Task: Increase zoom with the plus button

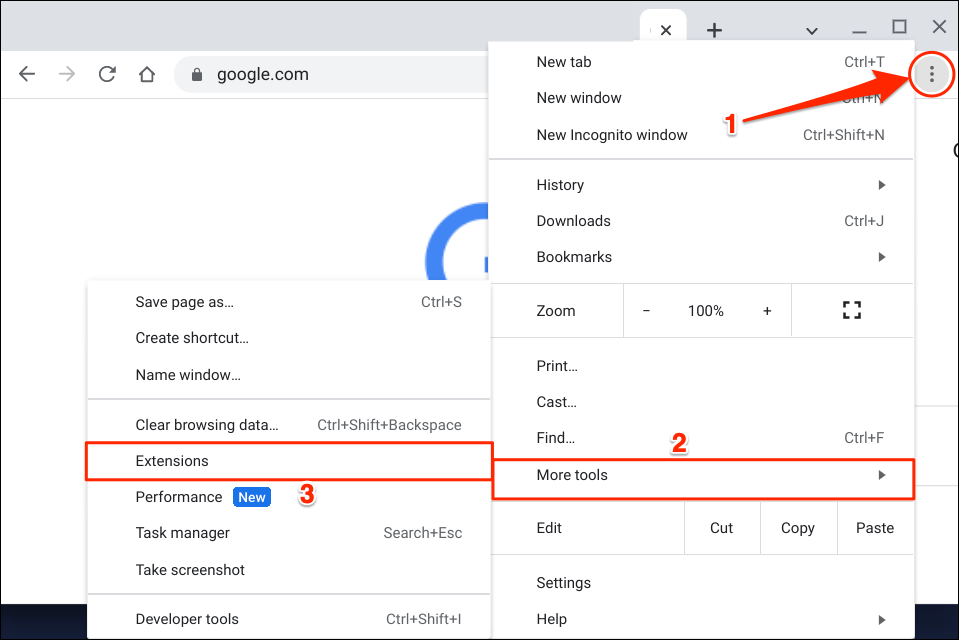Action: coord(767,311)
